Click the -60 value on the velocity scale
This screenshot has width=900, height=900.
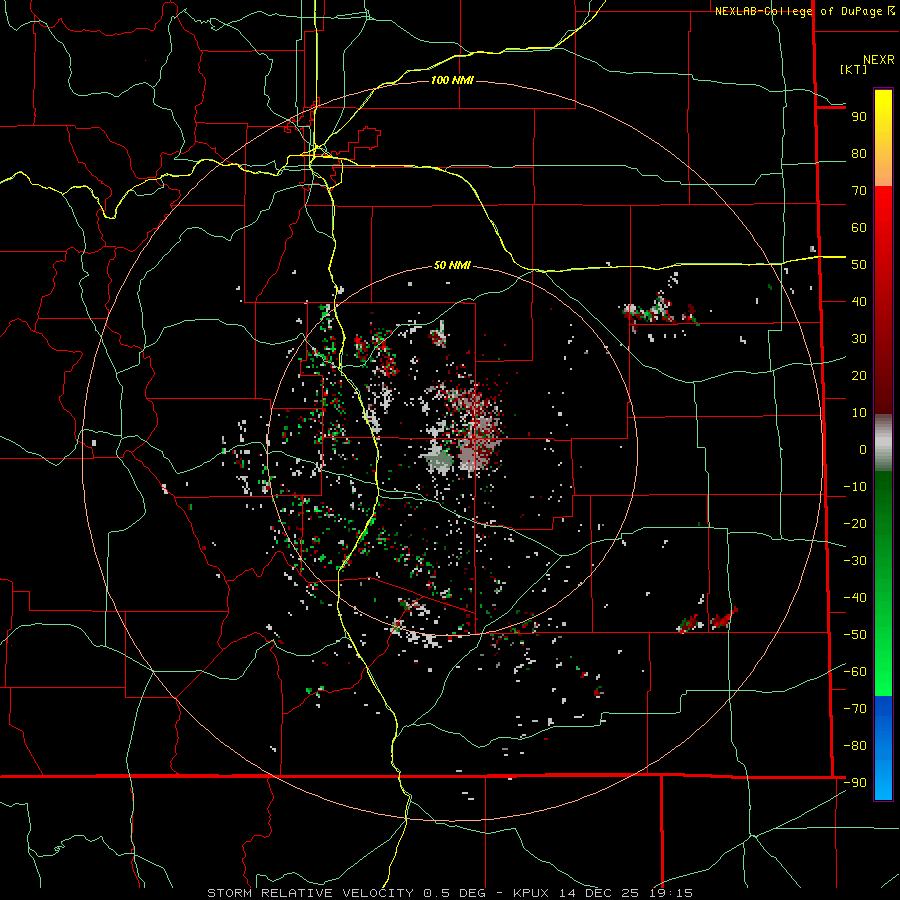[855, 672]
